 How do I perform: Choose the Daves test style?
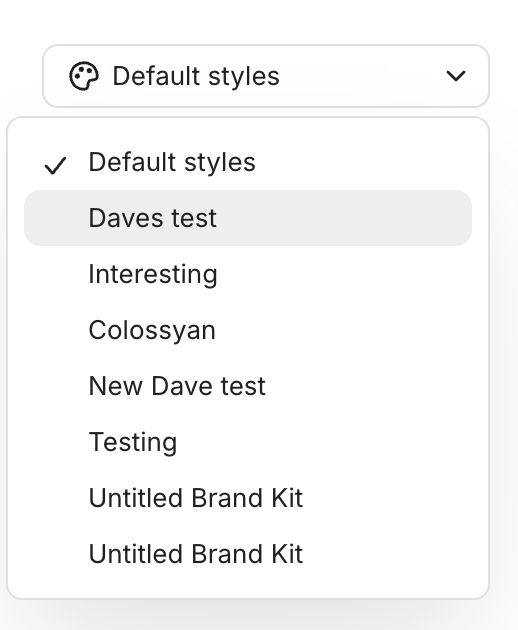(248, 218)
